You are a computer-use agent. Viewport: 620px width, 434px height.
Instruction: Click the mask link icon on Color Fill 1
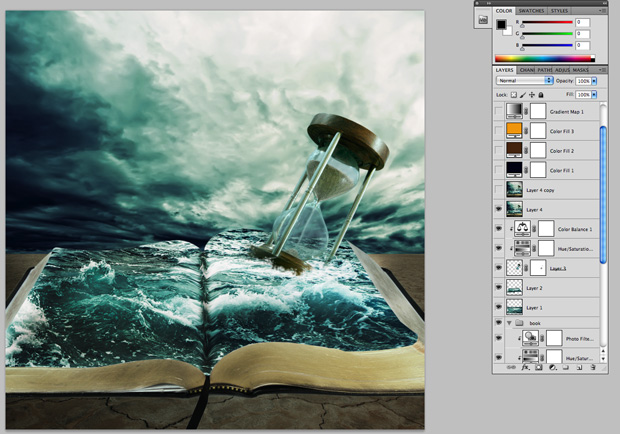point(526,170)
